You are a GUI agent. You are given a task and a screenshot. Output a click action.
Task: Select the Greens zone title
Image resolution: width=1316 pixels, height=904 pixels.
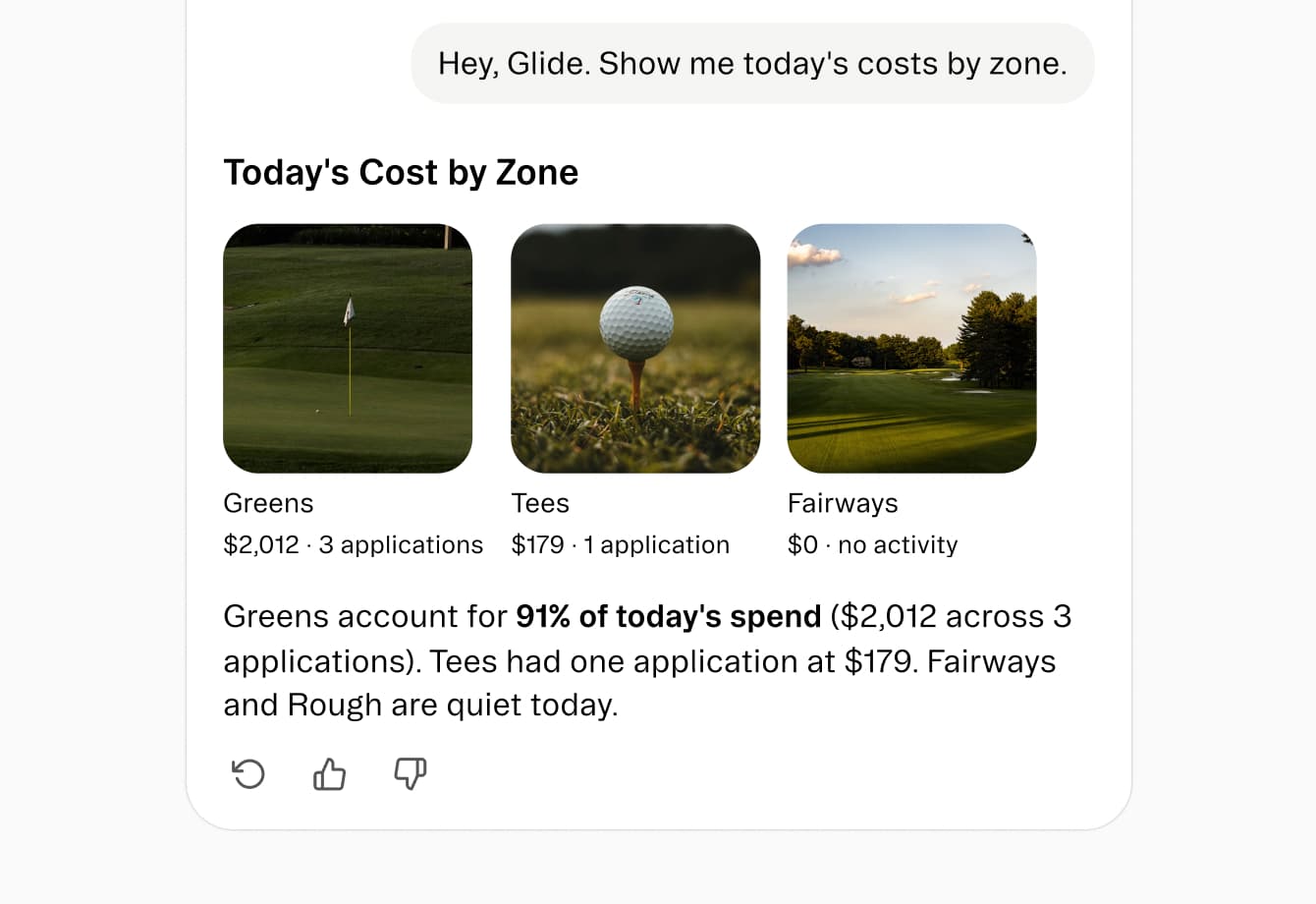(x=268, y=503)
